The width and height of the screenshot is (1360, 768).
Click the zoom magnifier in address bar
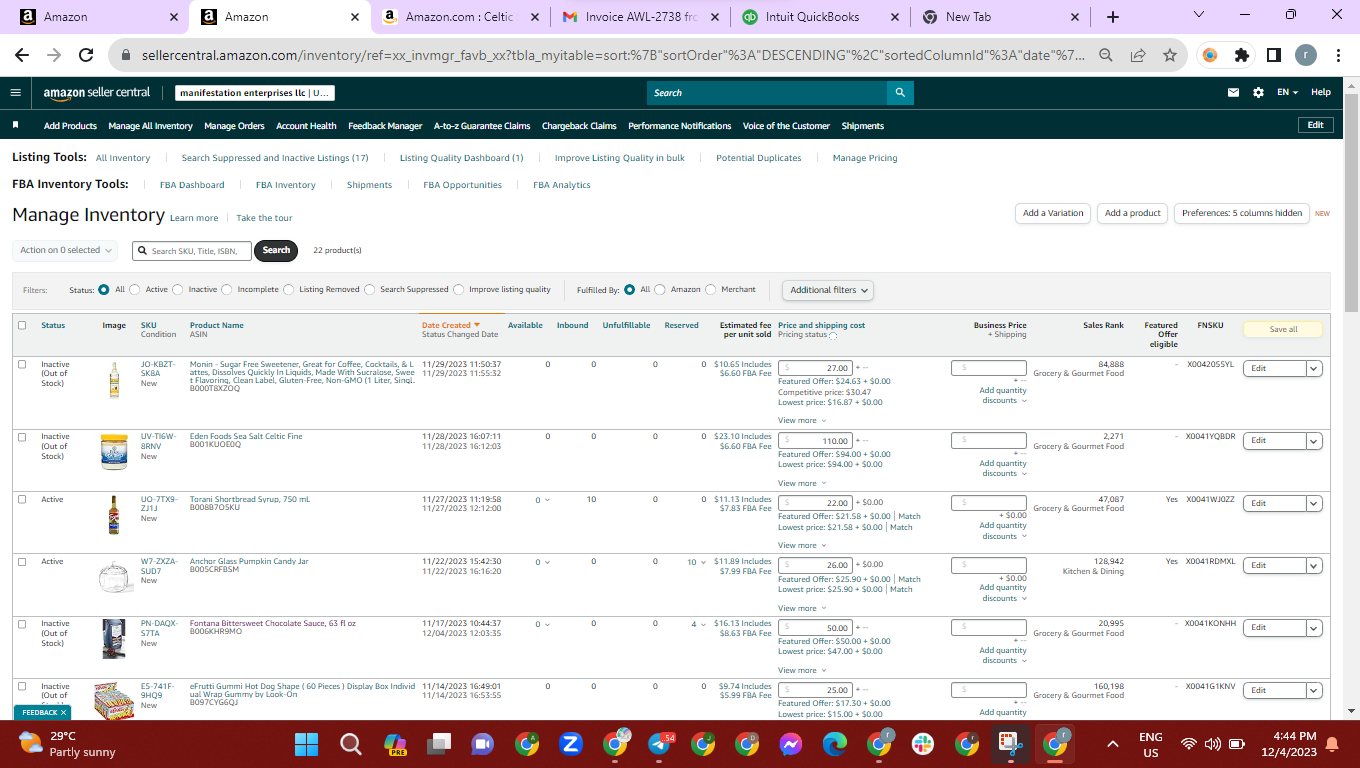(1106, 56)
